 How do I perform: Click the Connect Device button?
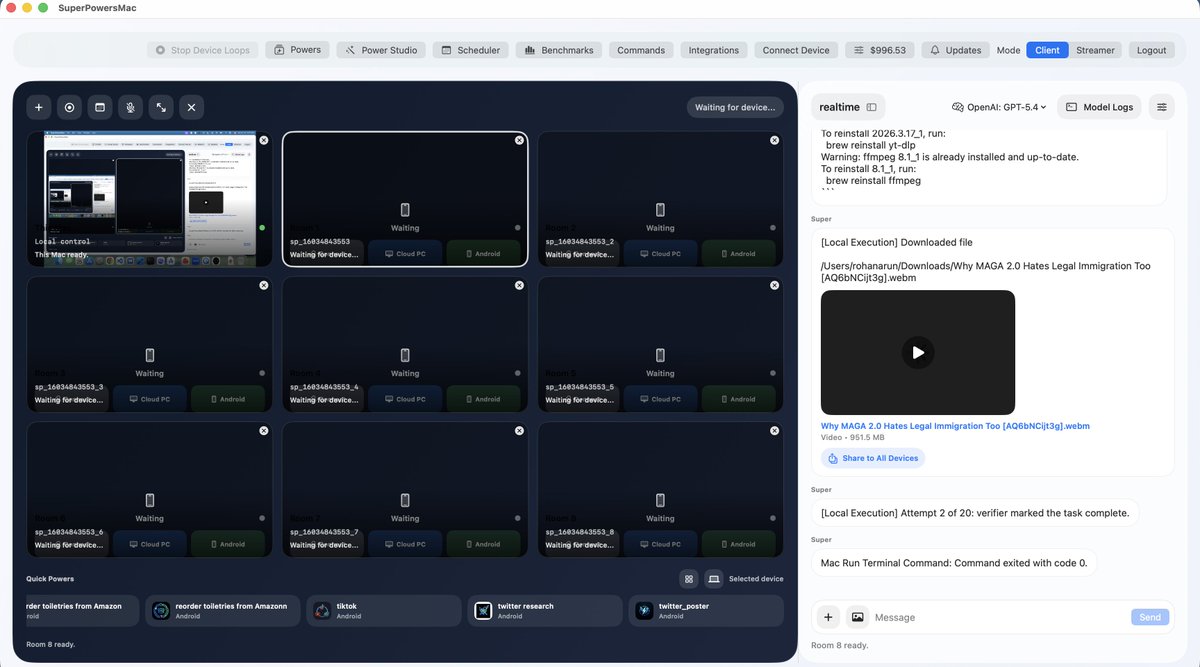pos(796,50)
